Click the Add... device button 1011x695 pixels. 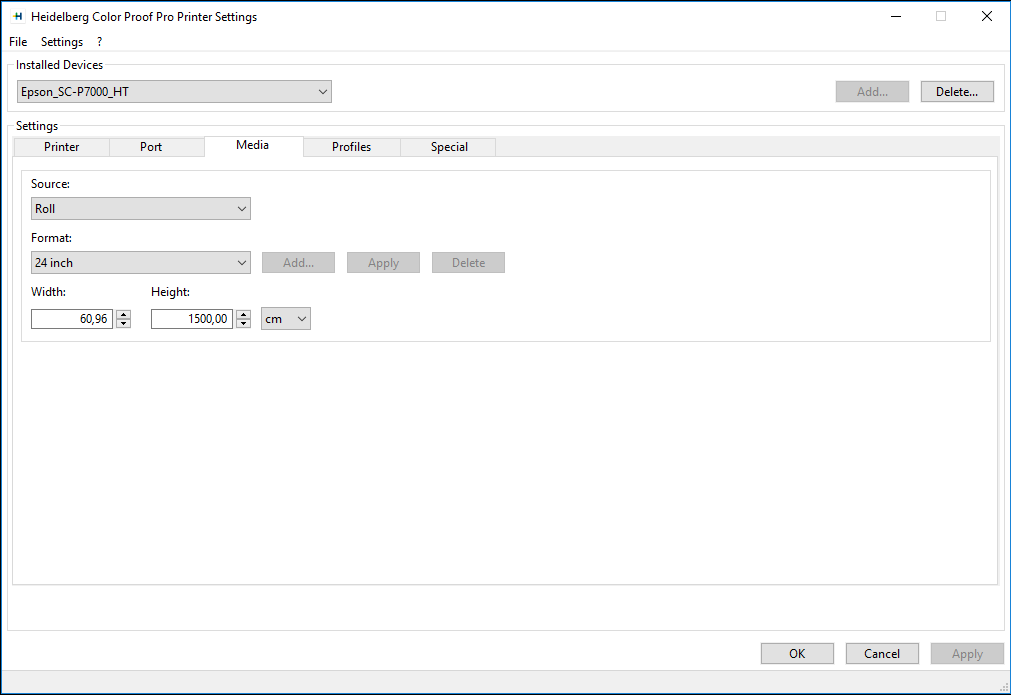tap(872, 92)
